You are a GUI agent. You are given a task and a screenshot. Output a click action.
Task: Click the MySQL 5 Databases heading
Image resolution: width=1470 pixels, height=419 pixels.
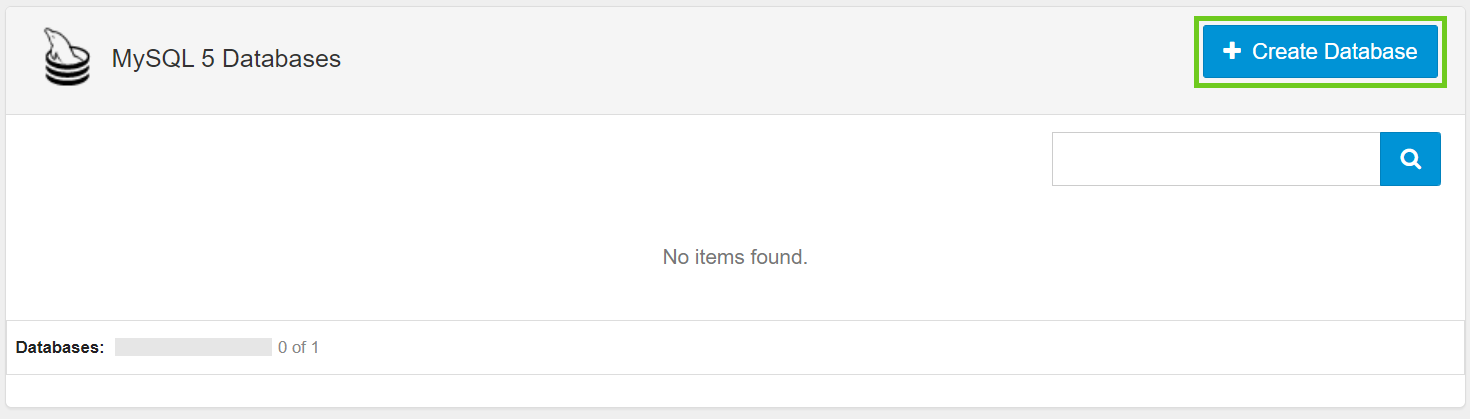point(226,59)
